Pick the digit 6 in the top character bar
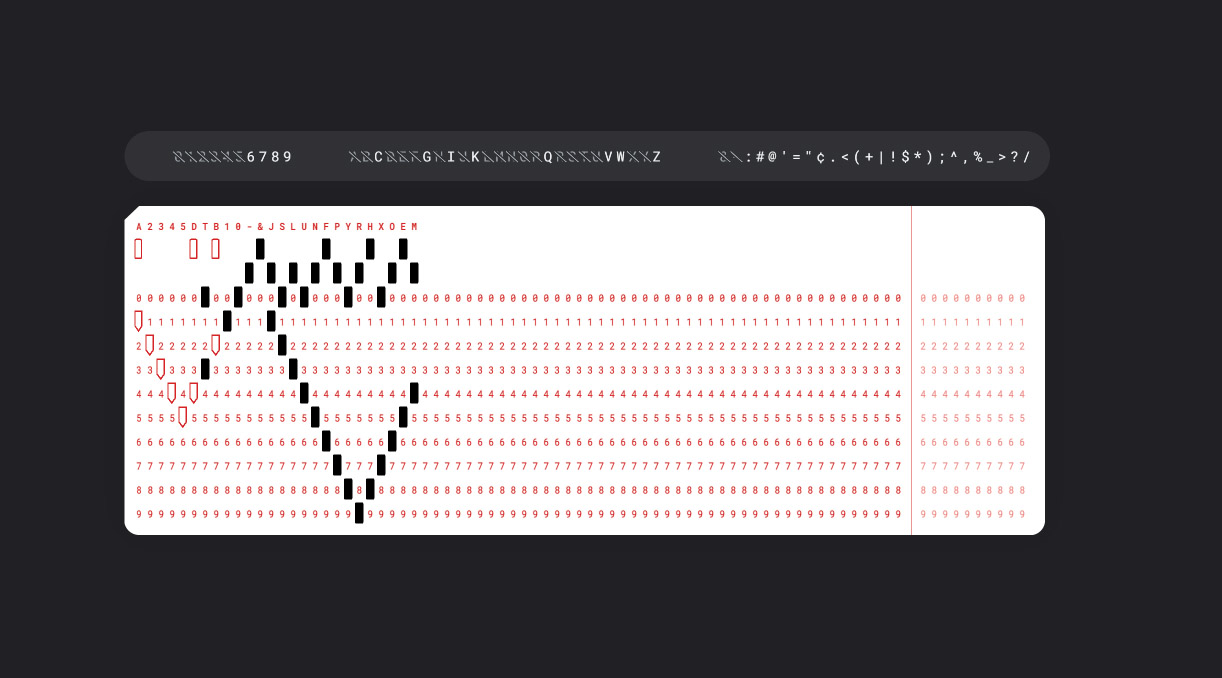The height and width of the screenshot is (678, 1222). pyautogui.click(x=251, y=157)
